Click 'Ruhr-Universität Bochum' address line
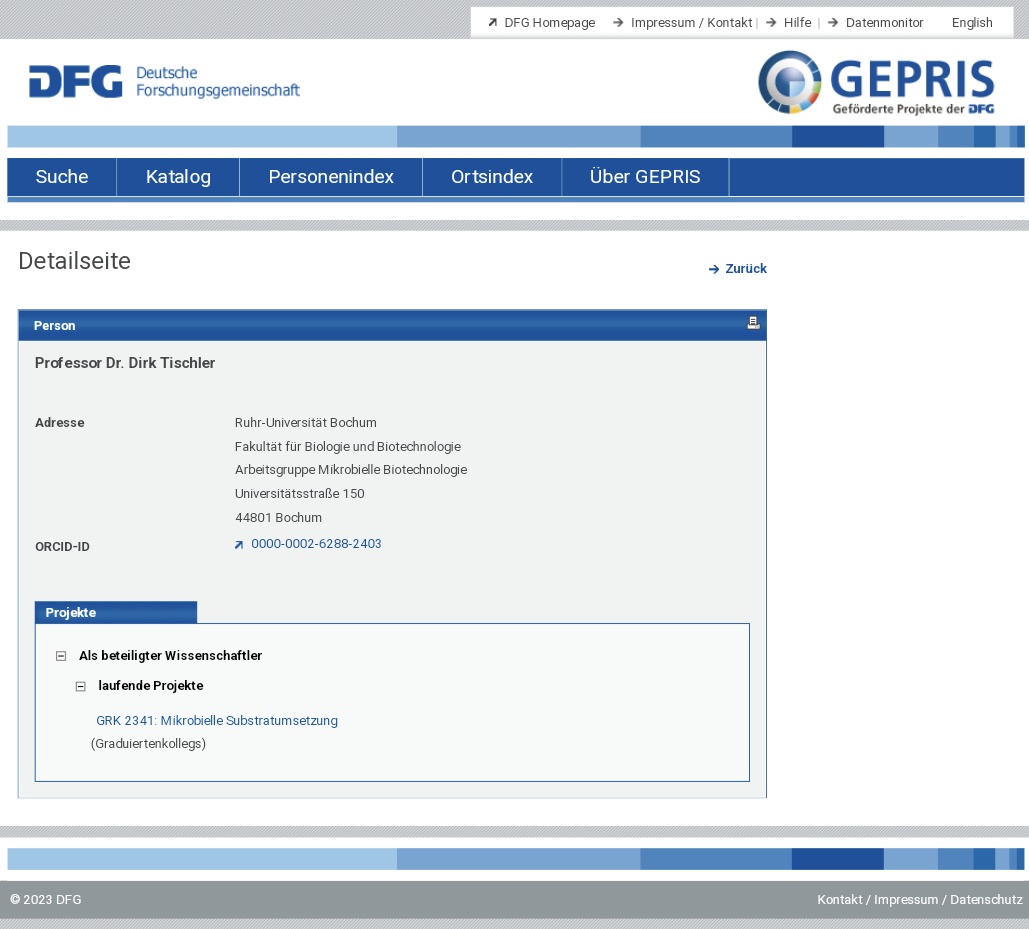This screenshot has width=1029, height=929. pyautogui.click(x=306, y=423)
